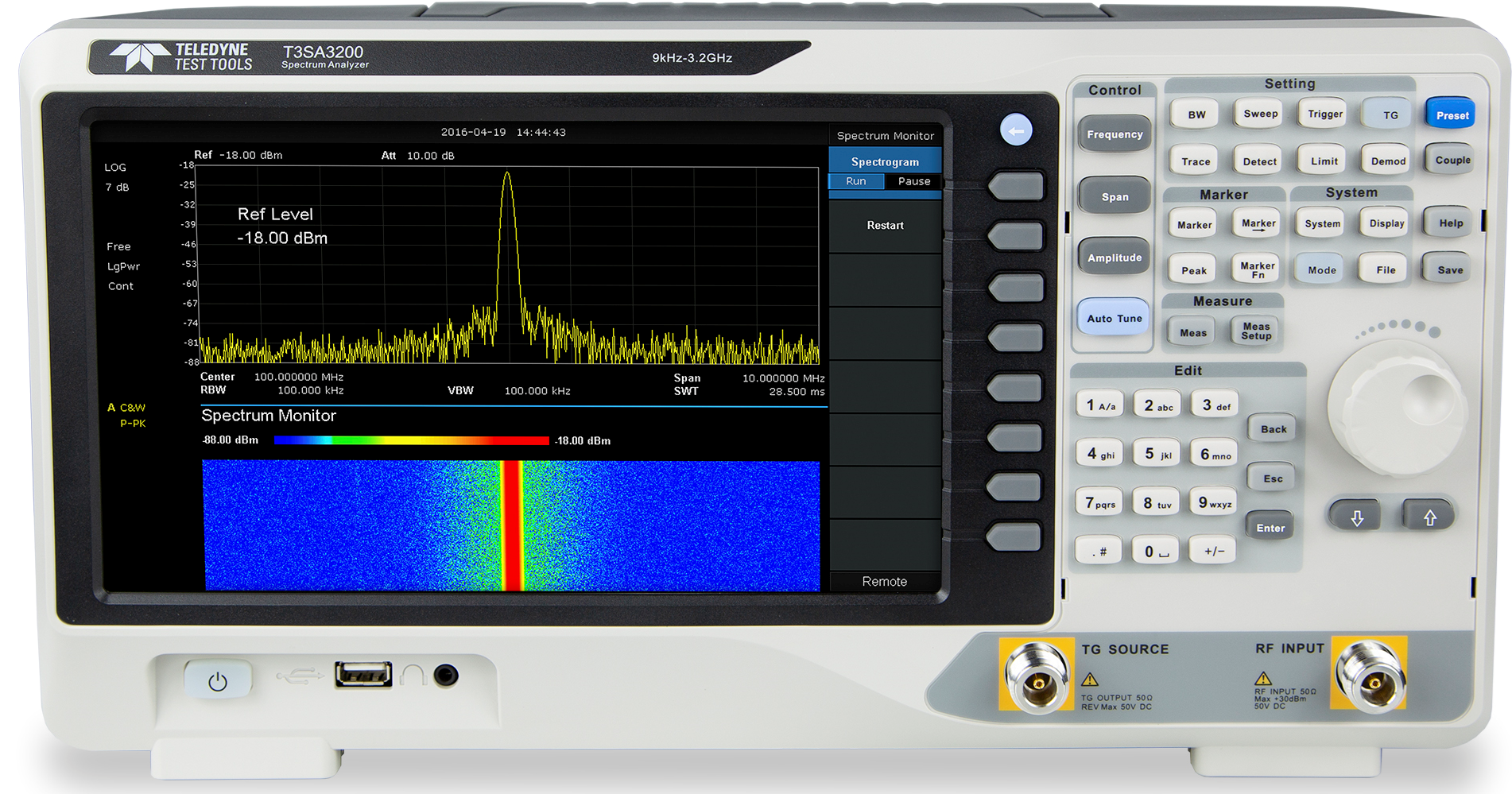Open the Amplitude settings
The image size is (1512, 794).
click(1115, 258)
